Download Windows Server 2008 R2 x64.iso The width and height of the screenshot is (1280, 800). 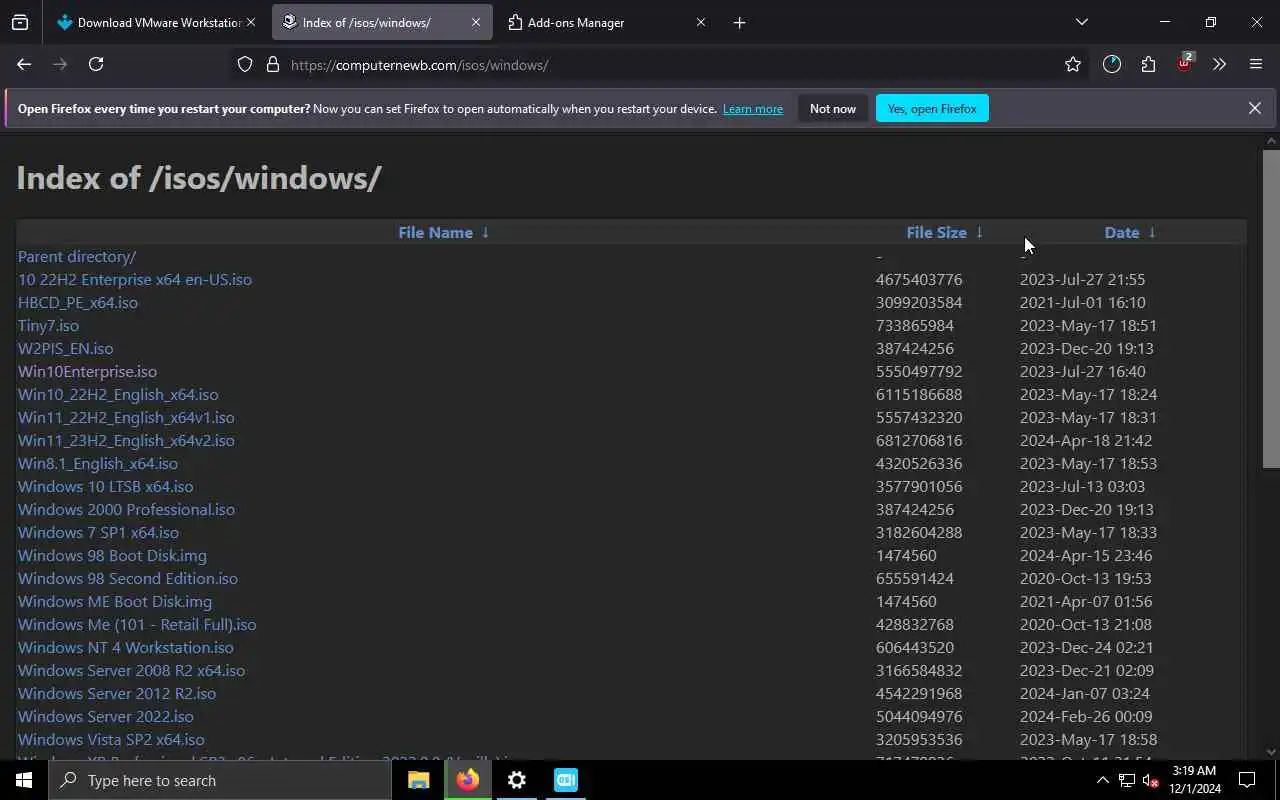pyautogui.click(x=131, y=670)
